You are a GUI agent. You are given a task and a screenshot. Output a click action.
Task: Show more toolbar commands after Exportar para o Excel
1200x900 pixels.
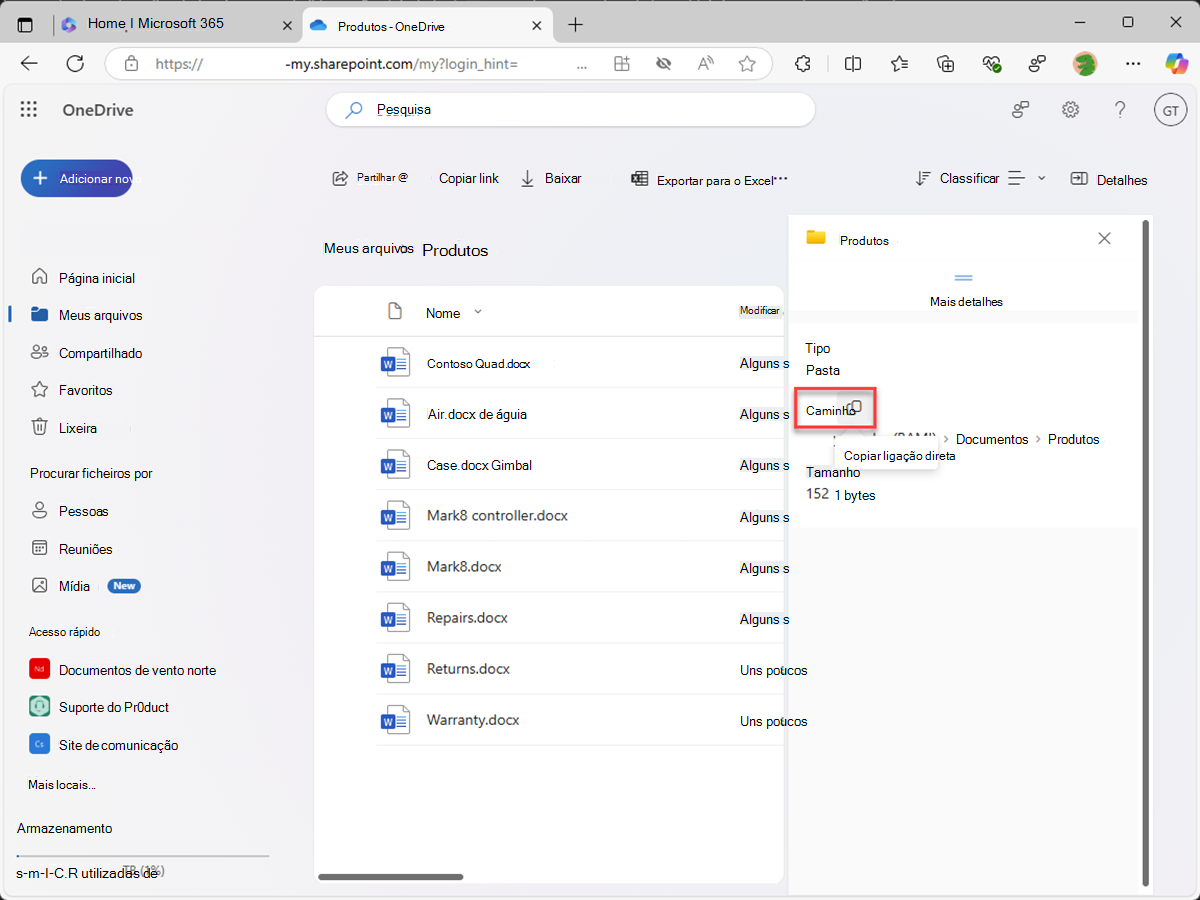782,178
